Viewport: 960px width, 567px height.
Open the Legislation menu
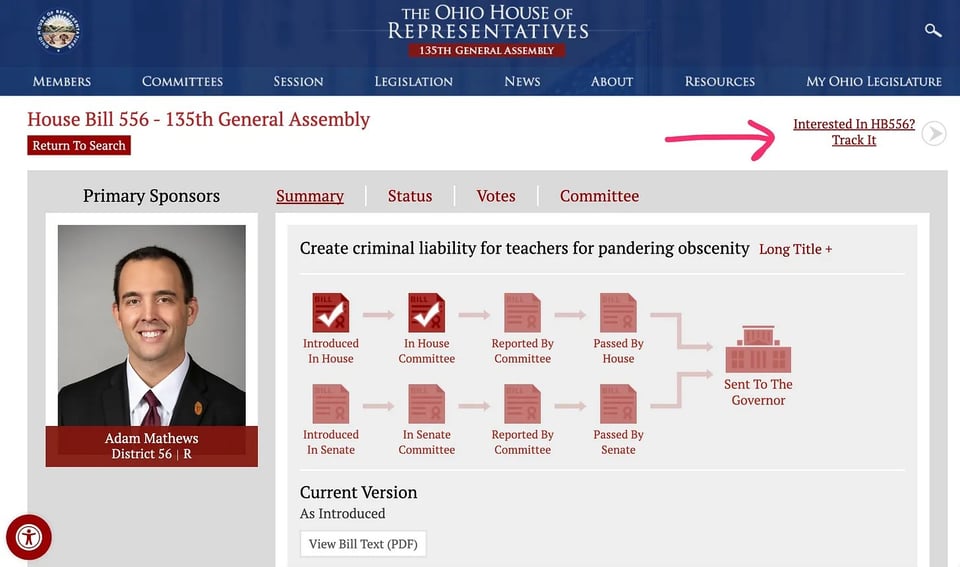pyautogui.click(x=414, y=81)
